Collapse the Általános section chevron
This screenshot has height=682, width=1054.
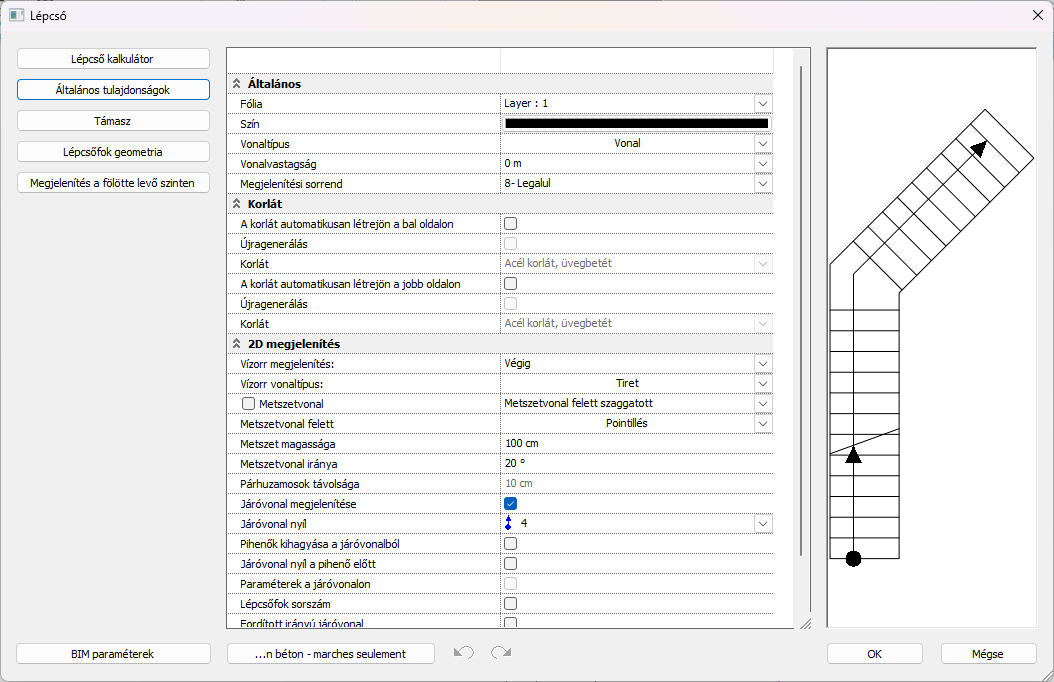[237, 84]
